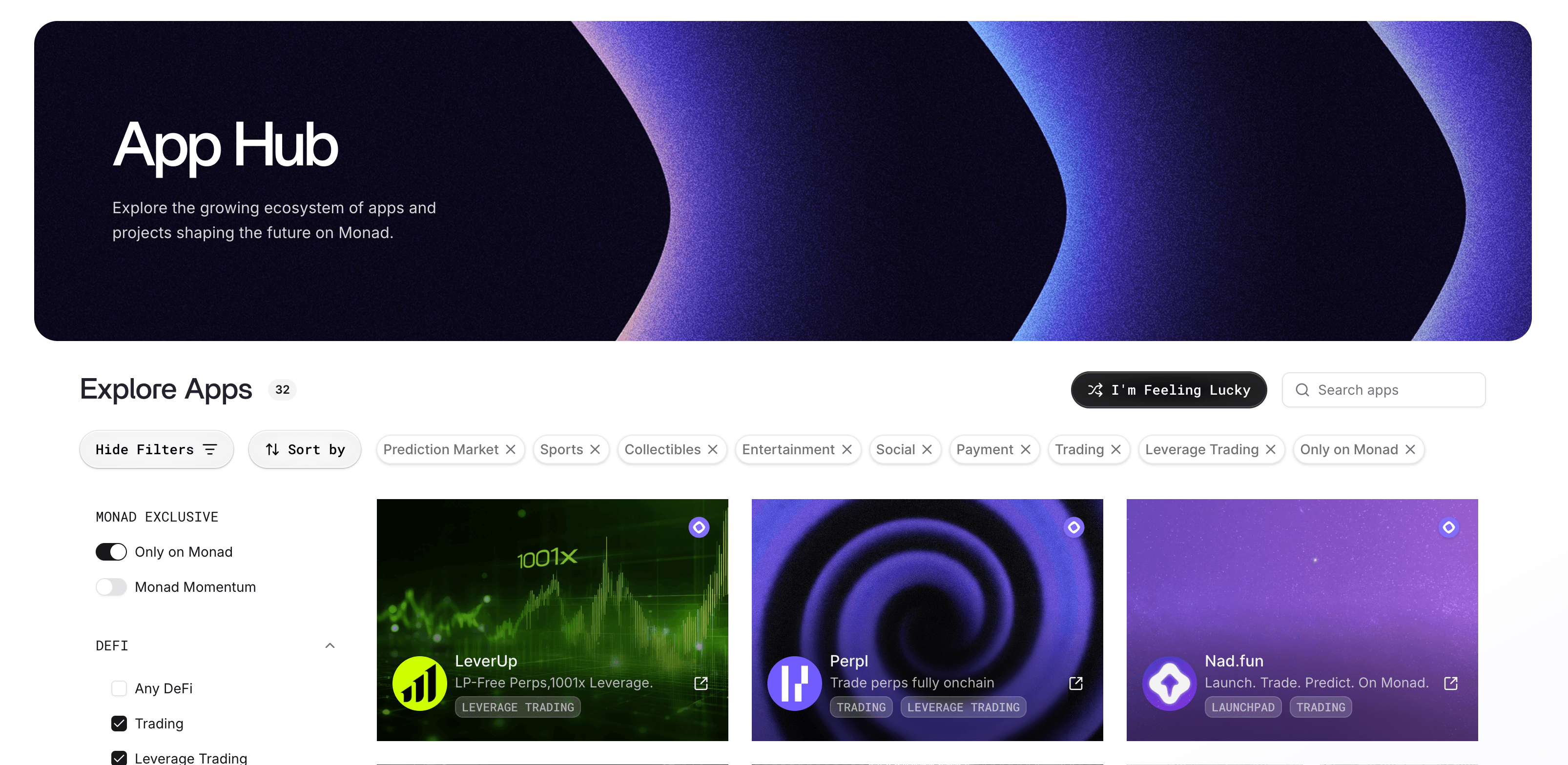1568x765 pixels.
Task: Open Perpl external link icon
Action: [1075, 683]
